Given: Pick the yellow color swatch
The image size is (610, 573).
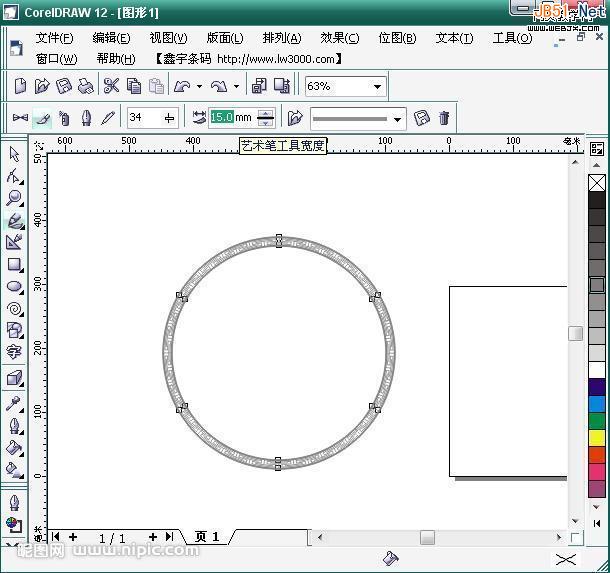Looking at the screenshot, I should (x=596, y=438).
